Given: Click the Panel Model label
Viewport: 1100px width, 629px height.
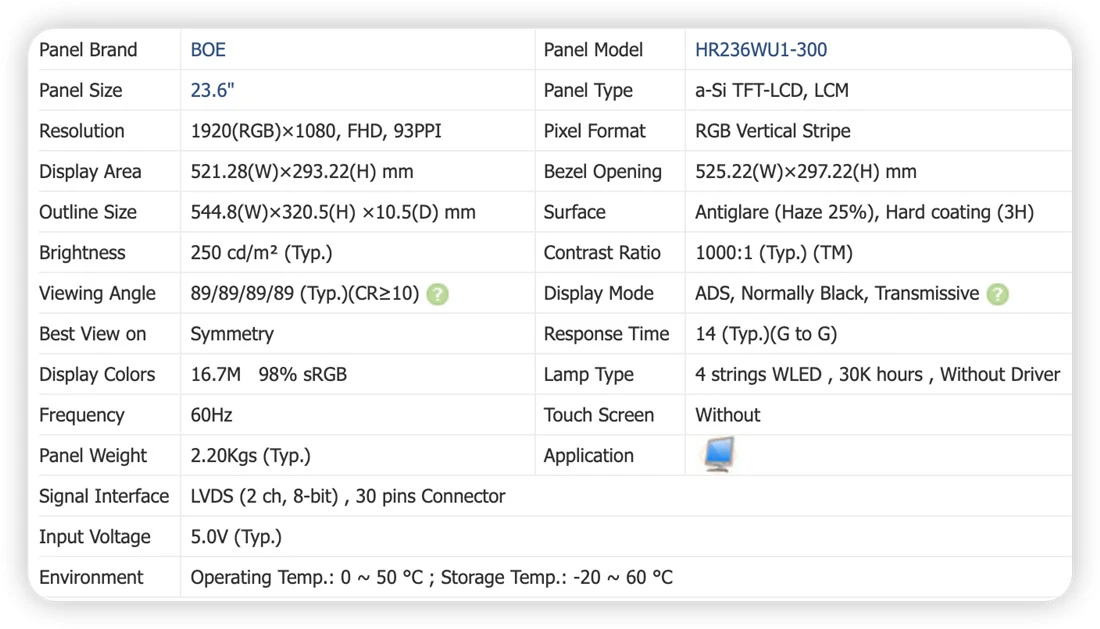Looking at the screenshot, I should [x=593, y=50].
